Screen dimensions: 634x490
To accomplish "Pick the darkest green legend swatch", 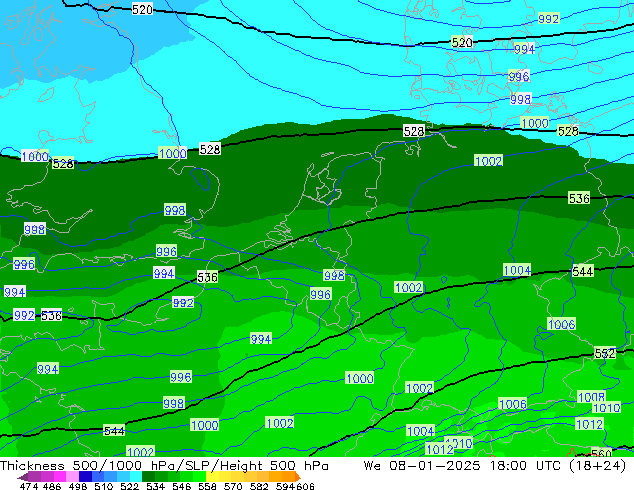I will [x=148, y=476].
